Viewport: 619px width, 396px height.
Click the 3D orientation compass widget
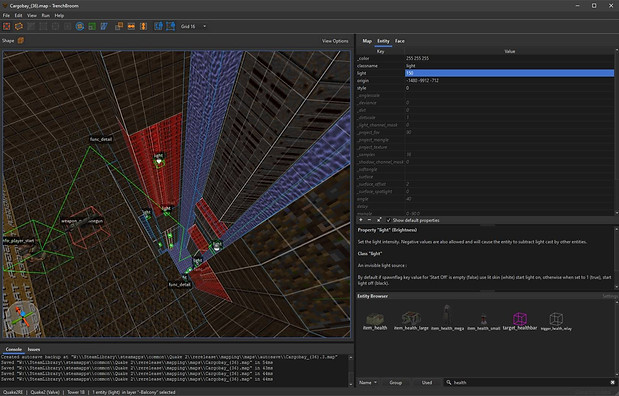[x=22, y=317]
